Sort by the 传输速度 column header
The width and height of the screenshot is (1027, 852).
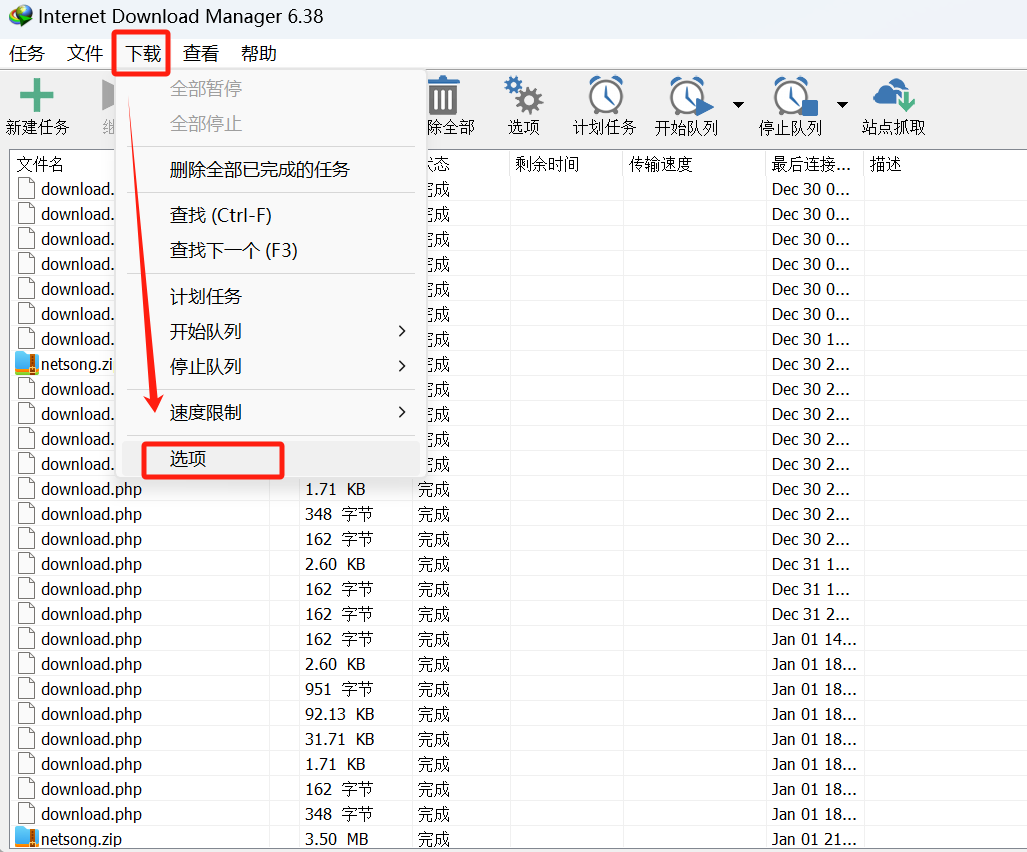point(660,164)
